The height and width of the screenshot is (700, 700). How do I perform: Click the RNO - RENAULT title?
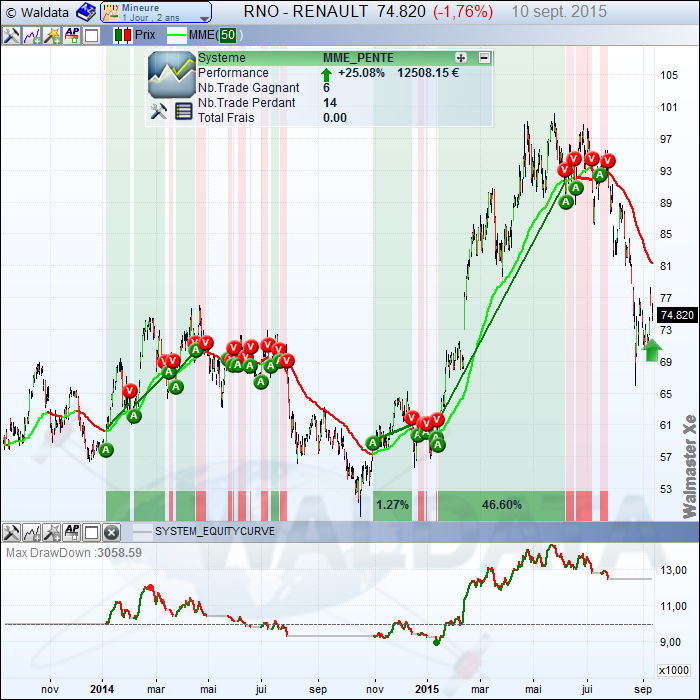(x=305, y=11)
